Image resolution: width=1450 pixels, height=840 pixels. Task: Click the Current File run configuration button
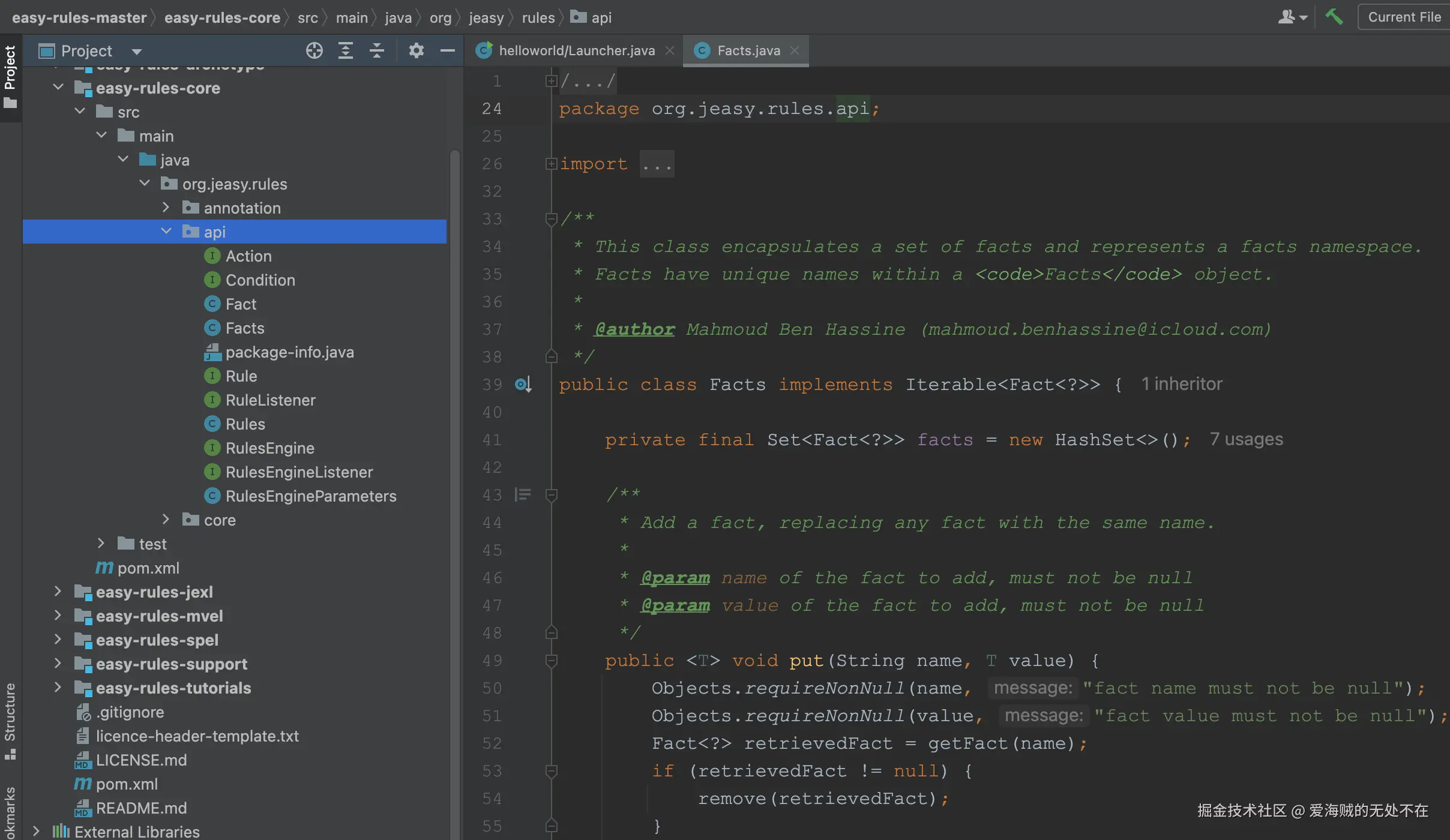point(1404,17)
